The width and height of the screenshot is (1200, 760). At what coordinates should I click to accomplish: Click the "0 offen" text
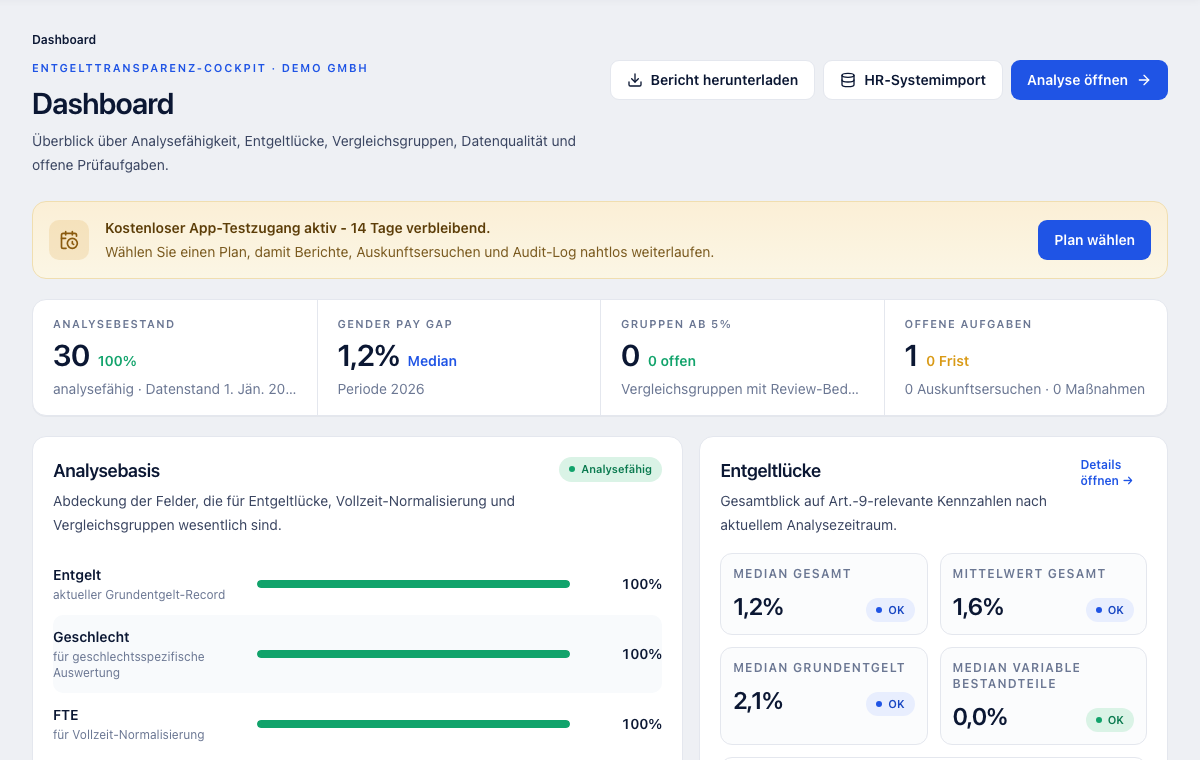point(672,361)
